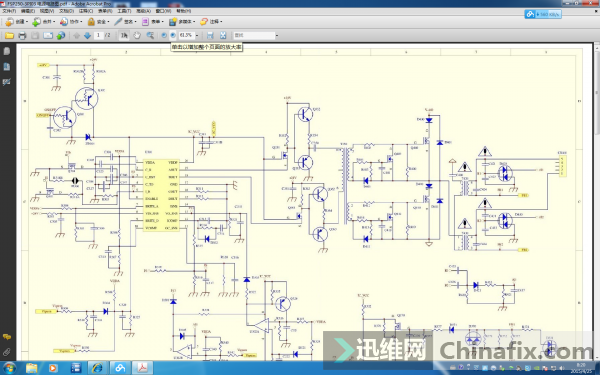
Task: Open the 文件(F) menu
Action: pos(8,11)
